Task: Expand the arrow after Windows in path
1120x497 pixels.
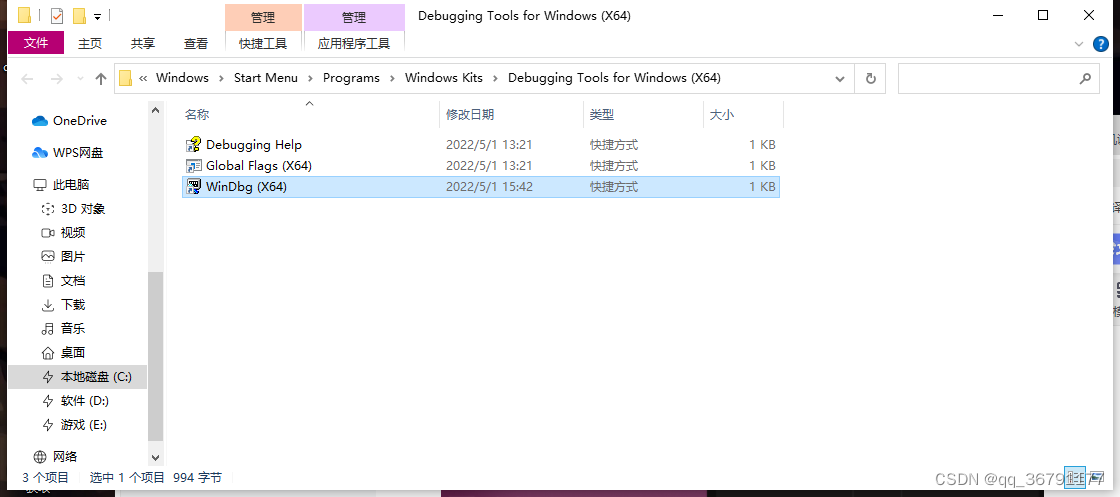Action: point(221,78)
